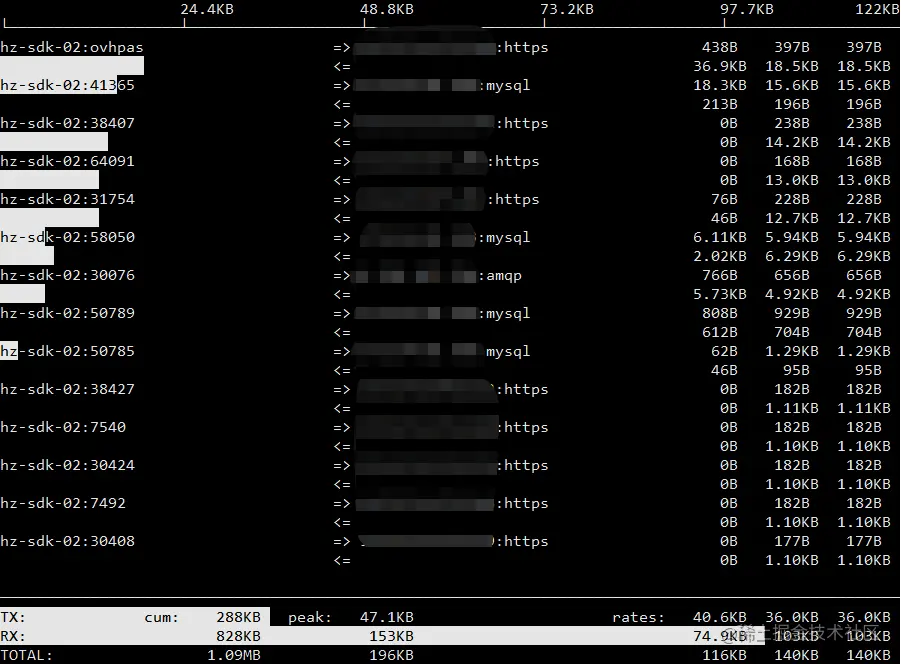Image resolution: width=901 pixels, height=664 pixels.
Task: Click :https label on the 64091 row
Action: (x=514, y=161)
